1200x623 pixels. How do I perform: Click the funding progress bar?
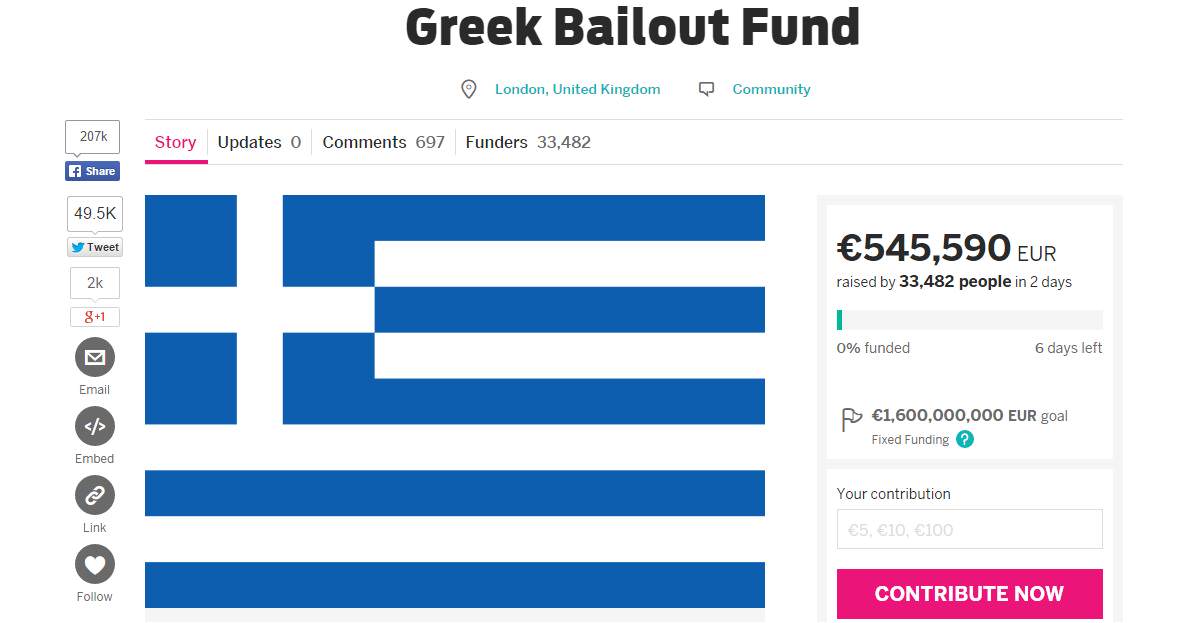(969, 320)
